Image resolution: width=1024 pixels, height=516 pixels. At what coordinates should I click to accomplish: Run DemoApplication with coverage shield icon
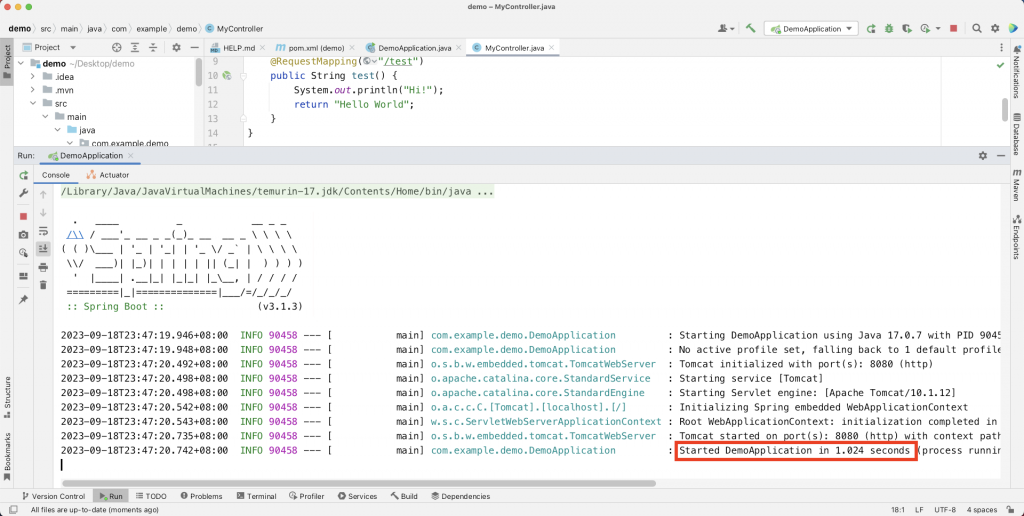tap(906, 29)
